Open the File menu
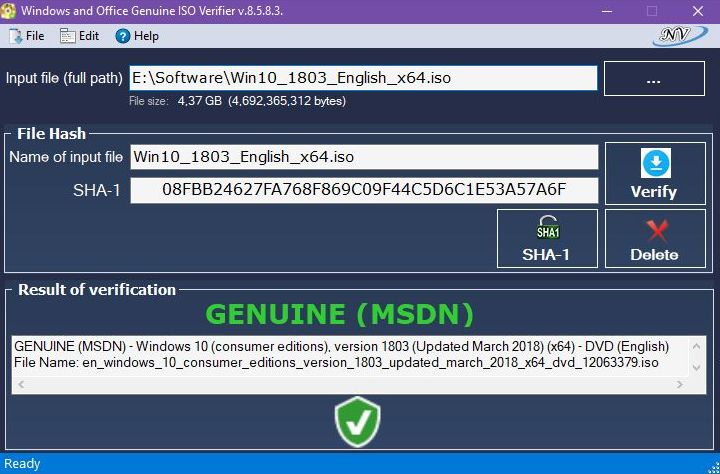The image size is (720, 474). point(27,36)
